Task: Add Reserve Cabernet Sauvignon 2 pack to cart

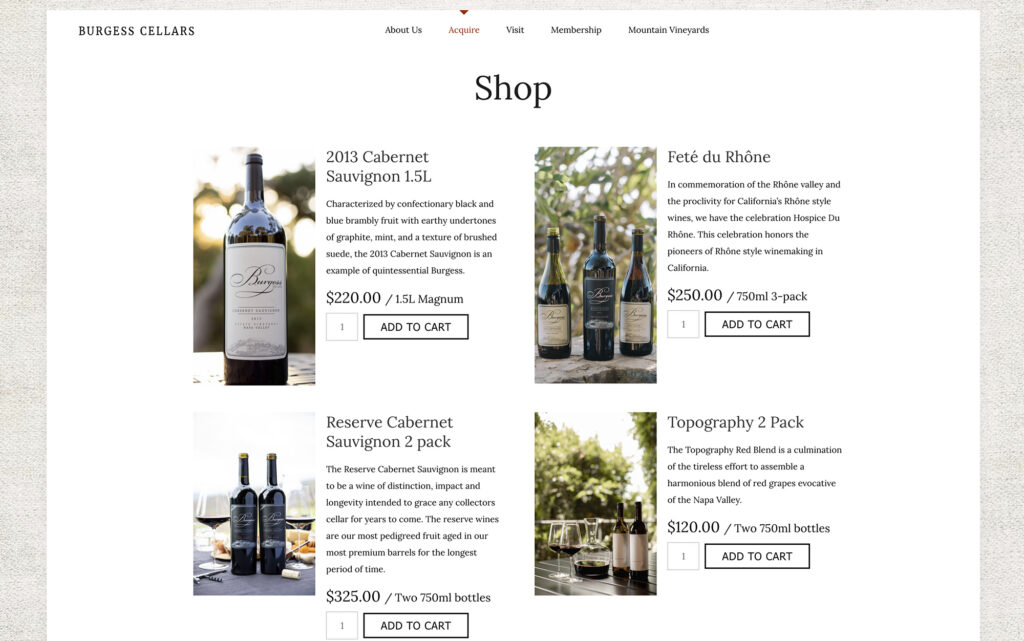Action: [x=415, y=625]
